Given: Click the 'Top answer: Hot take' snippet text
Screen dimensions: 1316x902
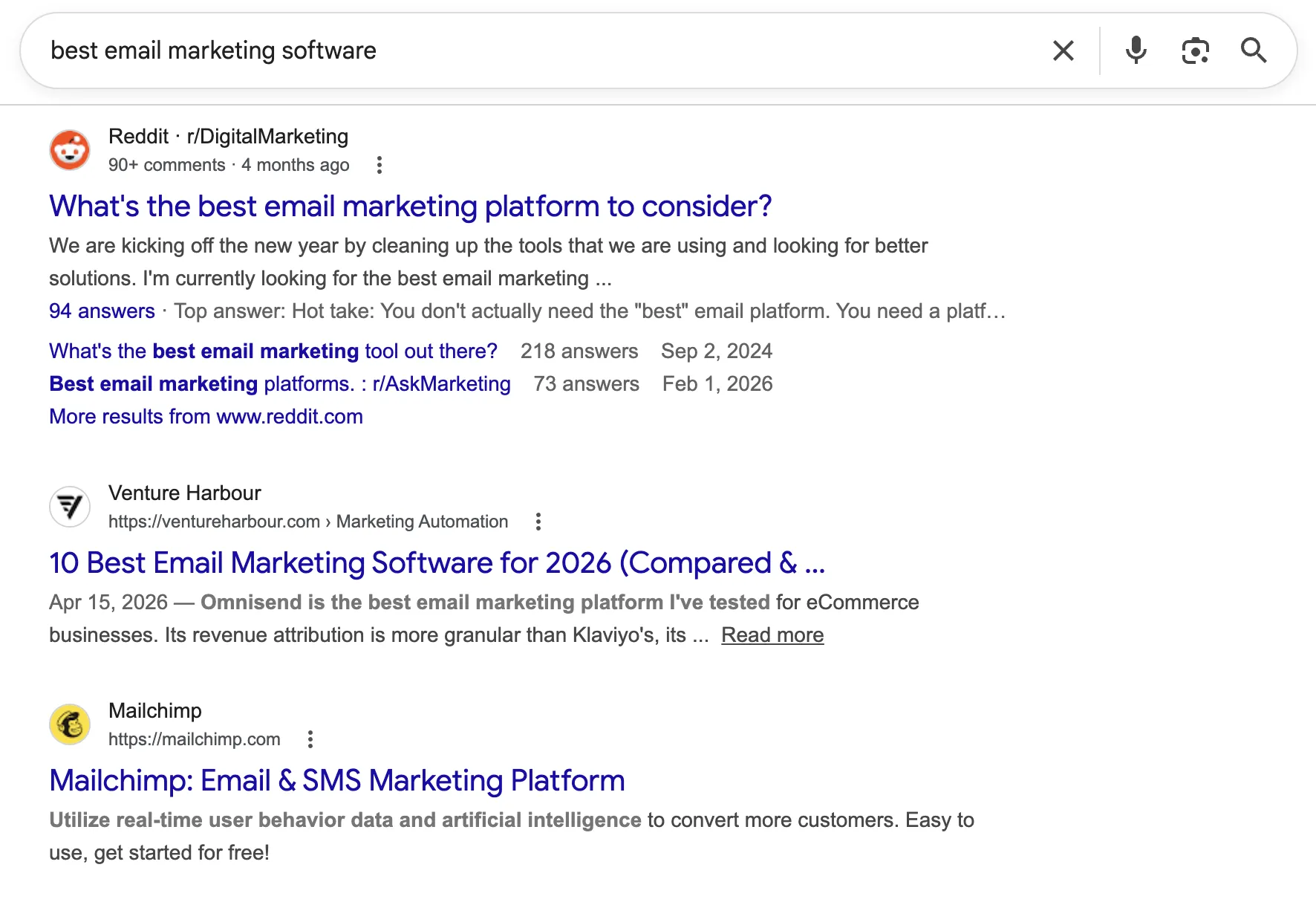Looking at the screenshot, I should (590, 311).
